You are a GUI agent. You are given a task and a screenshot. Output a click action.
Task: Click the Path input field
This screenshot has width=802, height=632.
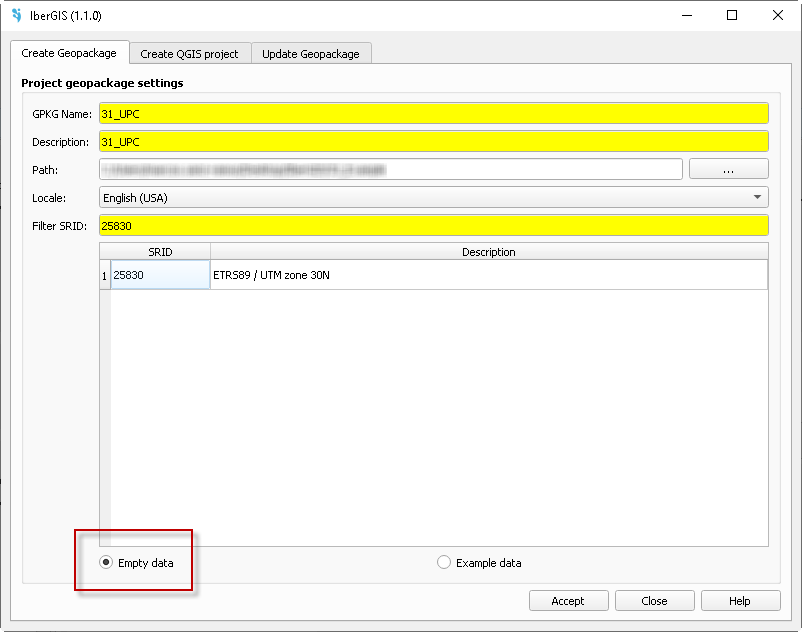pyautogui.click(x=390, y=170)
